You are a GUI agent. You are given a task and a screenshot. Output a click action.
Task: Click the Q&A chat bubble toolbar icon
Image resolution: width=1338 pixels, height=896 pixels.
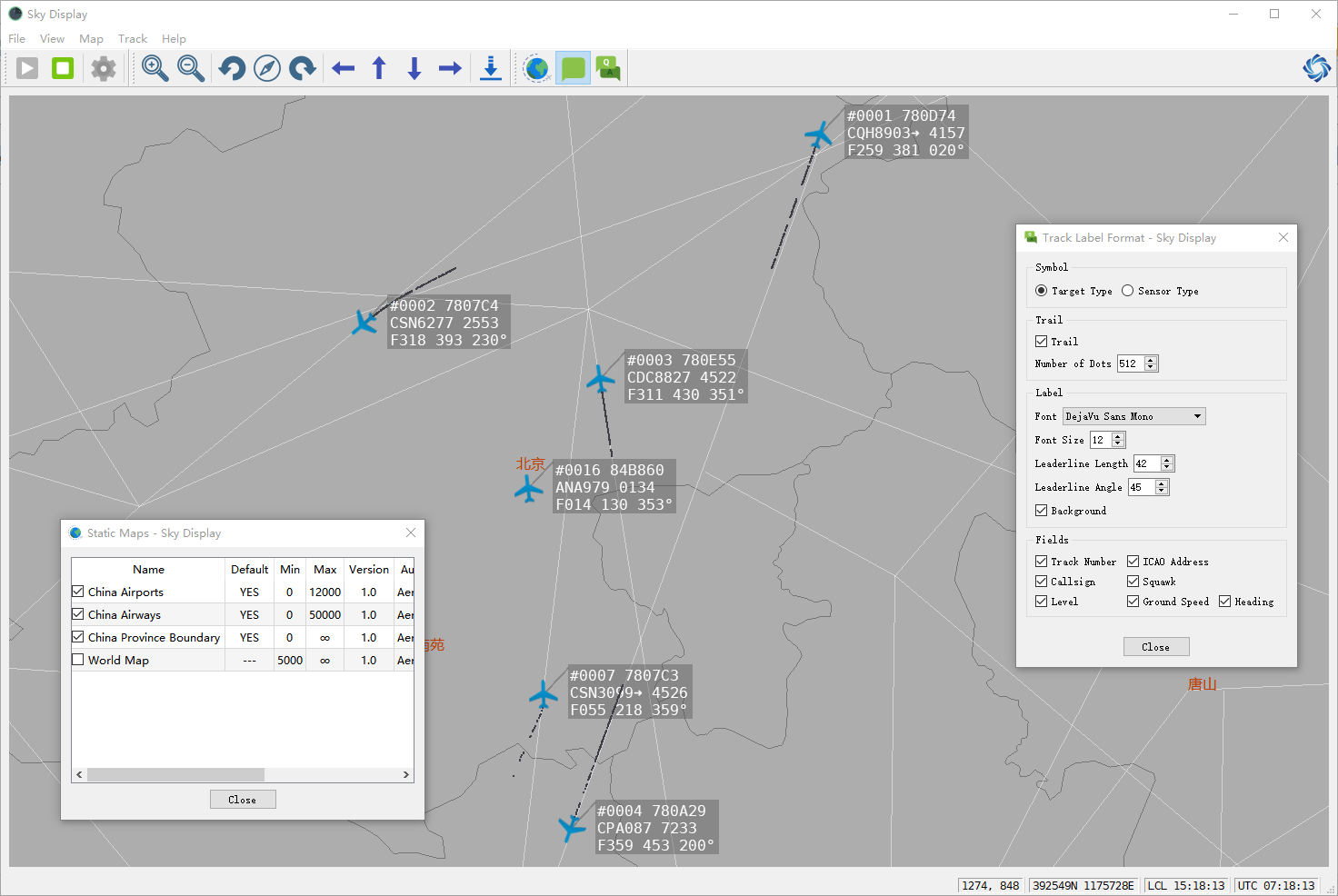pos(608,68)
